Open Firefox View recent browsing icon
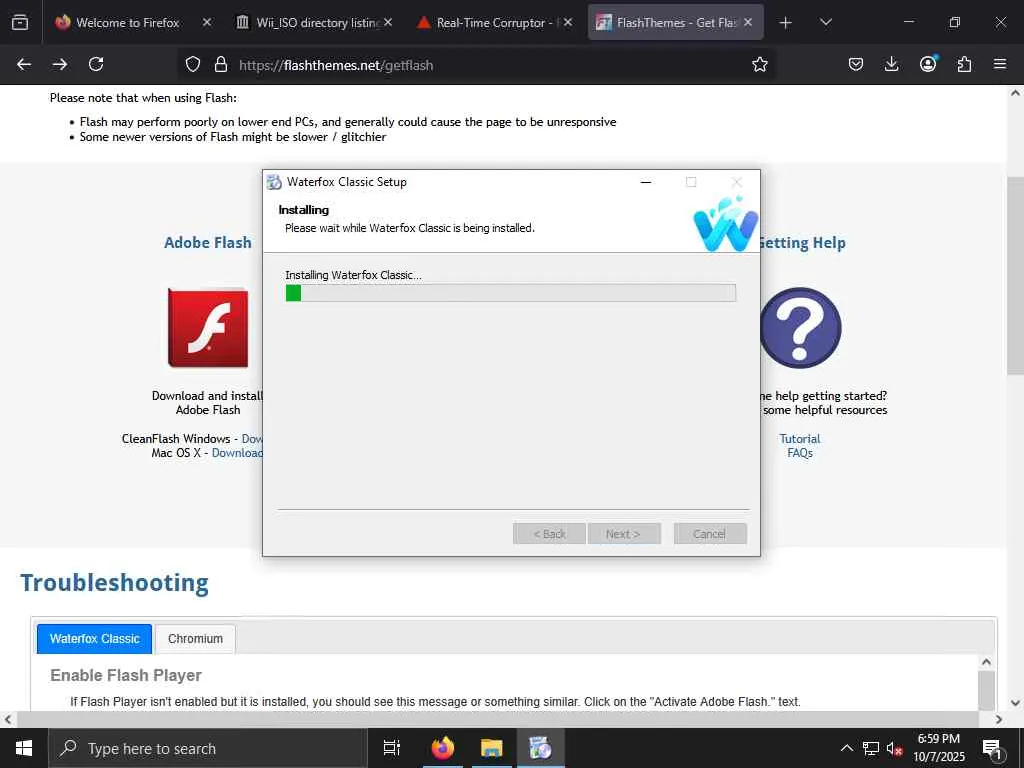The height and width of the screenshot is (768, 1024). pos(20,22)
